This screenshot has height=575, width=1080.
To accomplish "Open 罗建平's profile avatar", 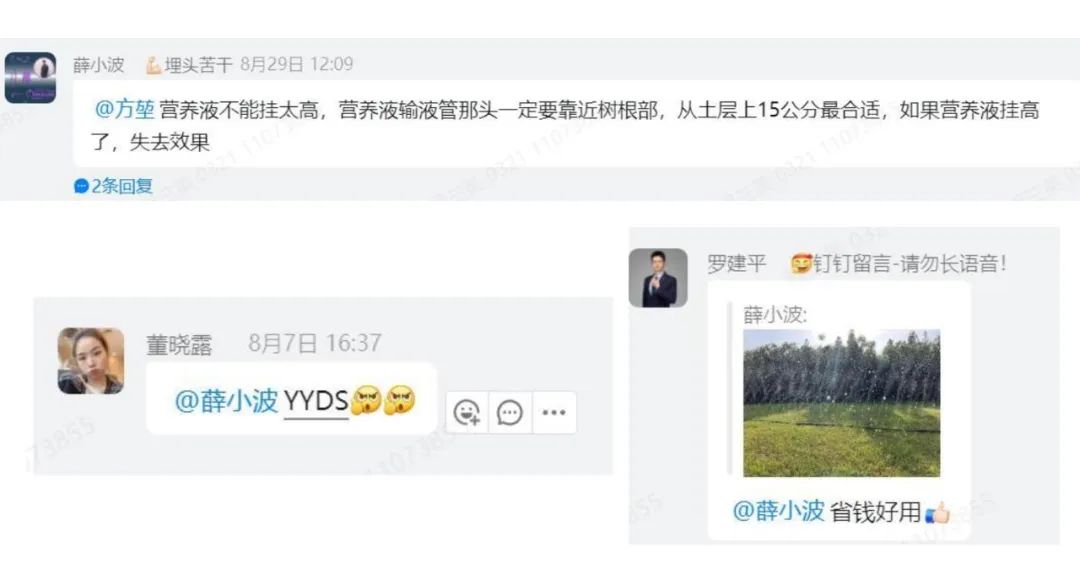I will [658, 278].
